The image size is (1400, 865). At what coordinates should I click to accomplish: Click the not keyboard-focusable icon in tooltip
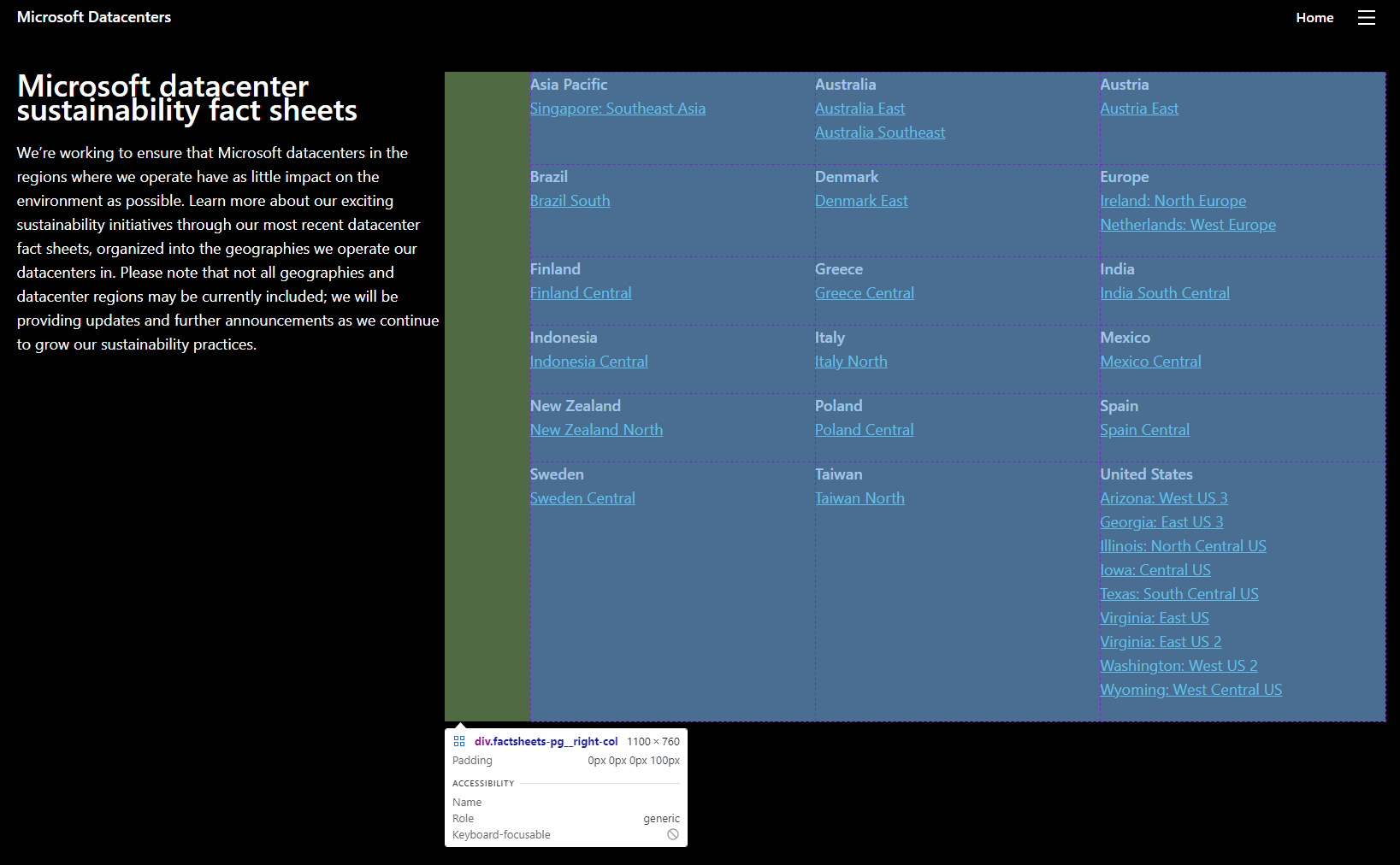coord(673,834)
